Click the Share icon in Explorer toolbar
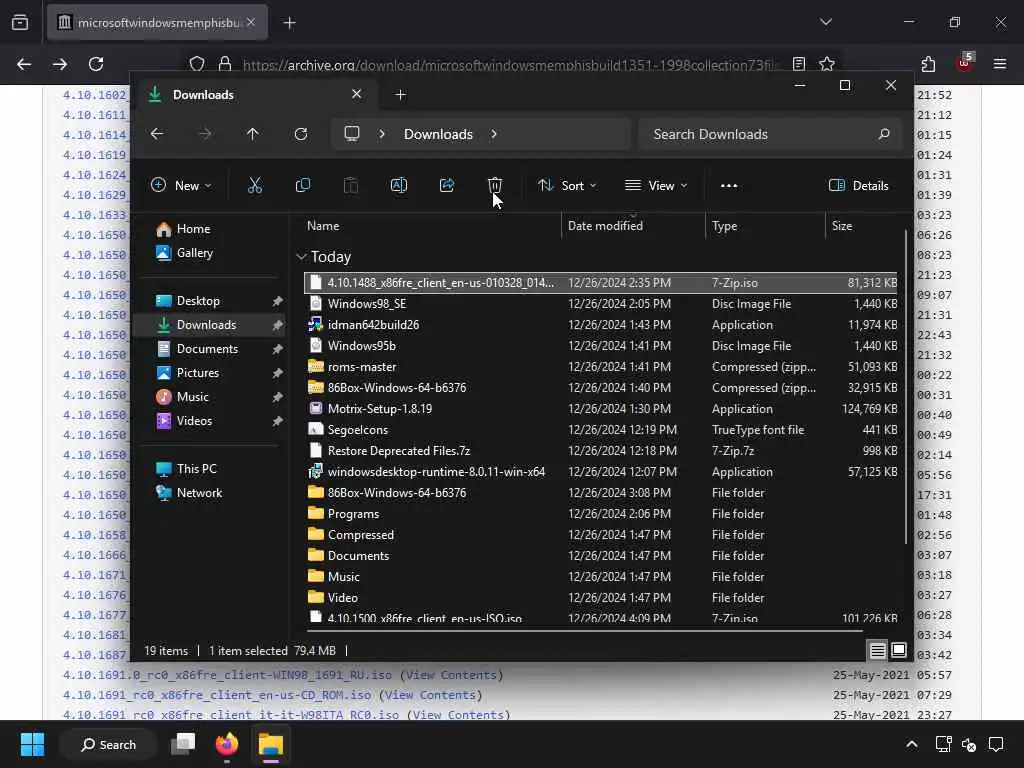This screenshot has height=768, width=1024. [x=447, y=185]
